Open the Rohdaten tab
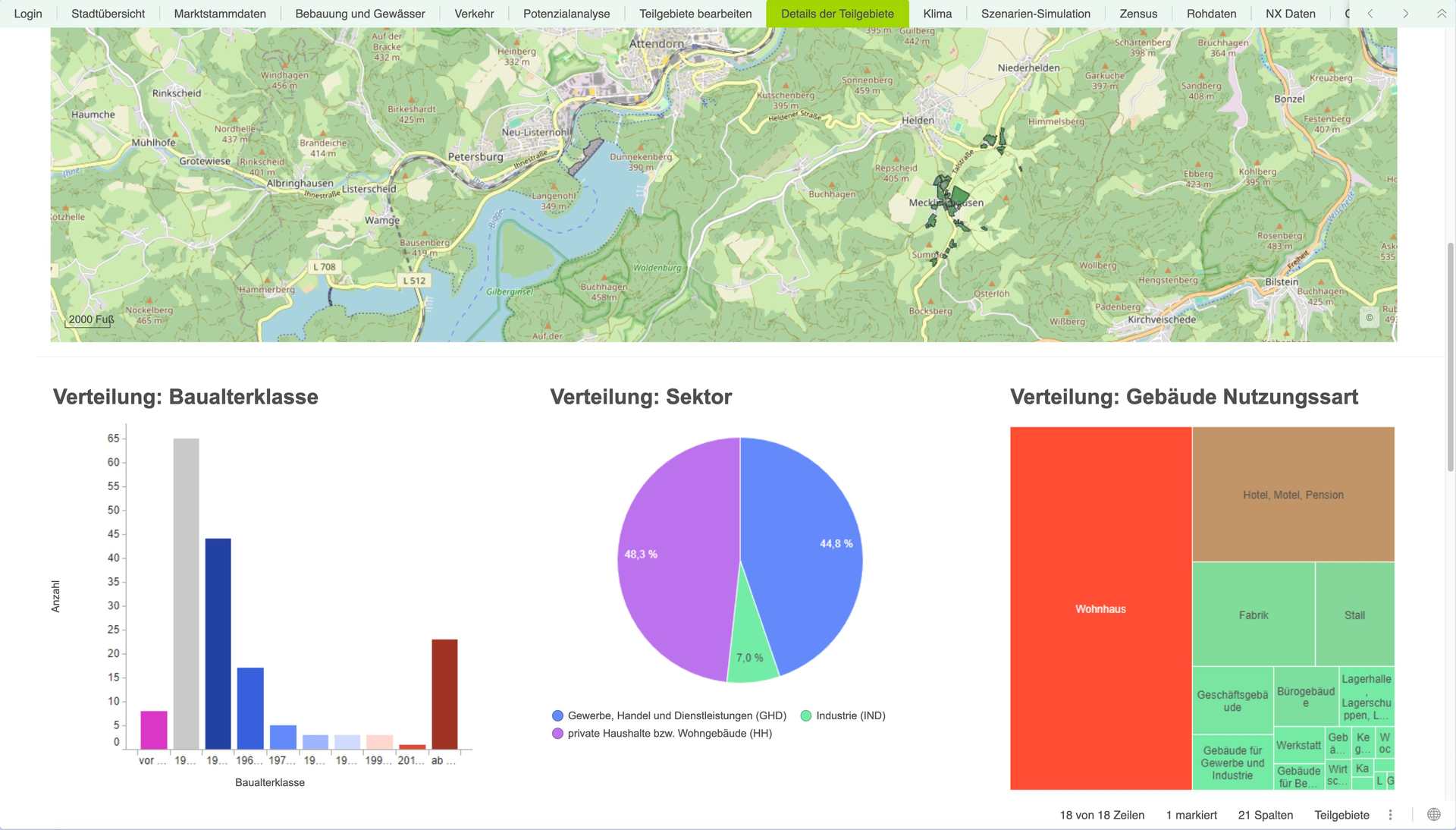The width and height of the screenshot is (1456, 830). pyautogui.click(x=1211, y=14)
